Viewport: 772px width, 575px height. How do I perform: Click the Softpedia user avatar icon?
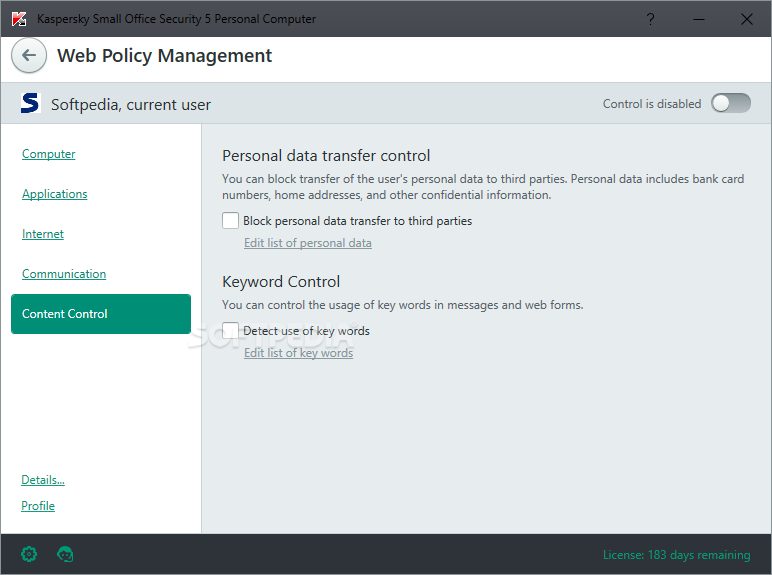click(30, 103)
